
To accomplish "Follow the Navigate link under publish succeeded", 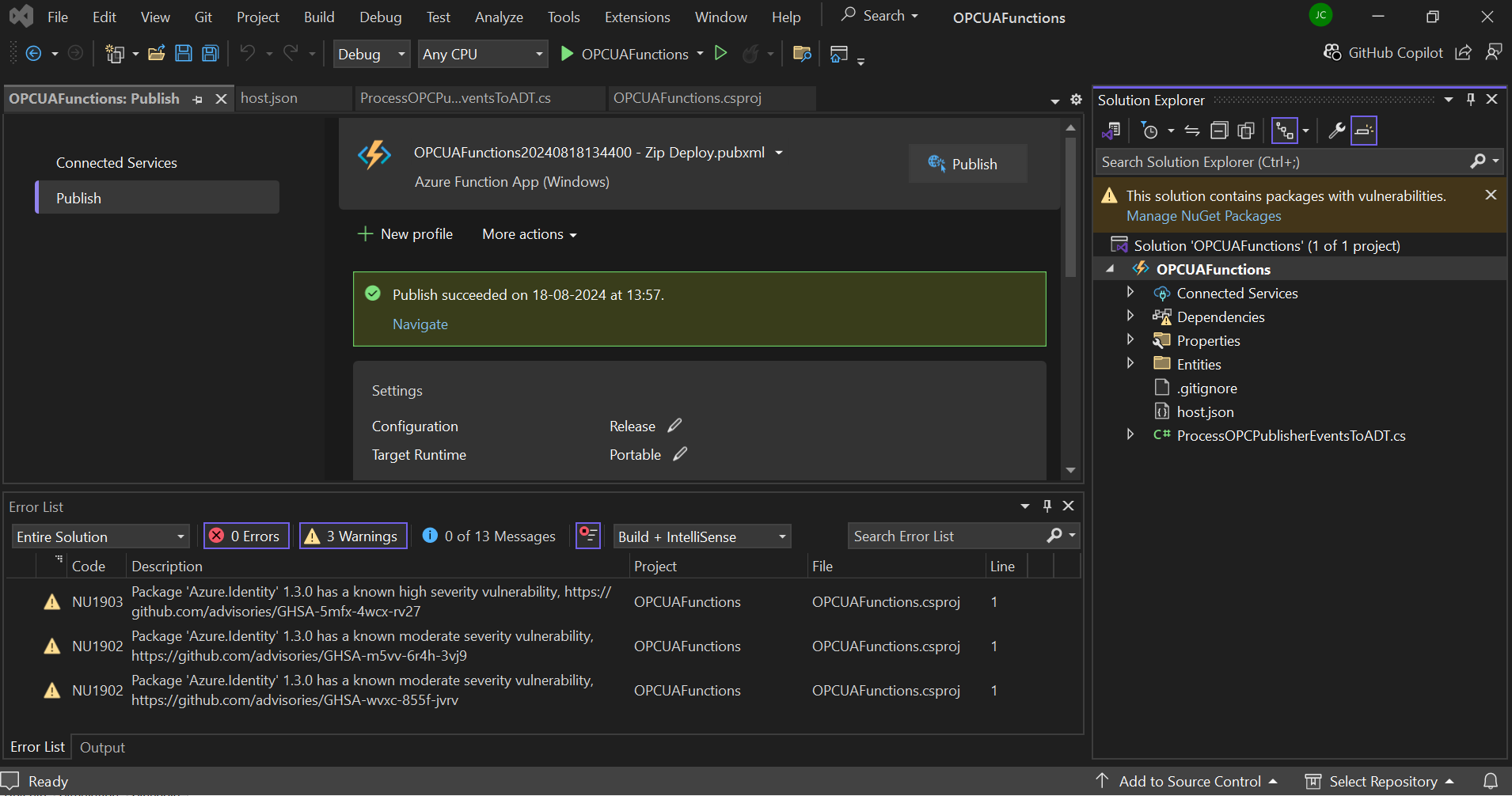I will point(420,324).
